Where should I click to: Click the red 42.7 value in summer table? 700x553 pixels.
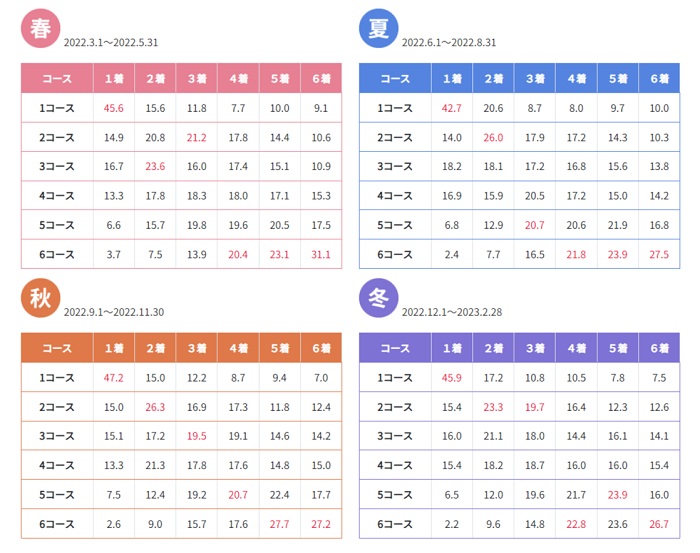pos(452,108)
